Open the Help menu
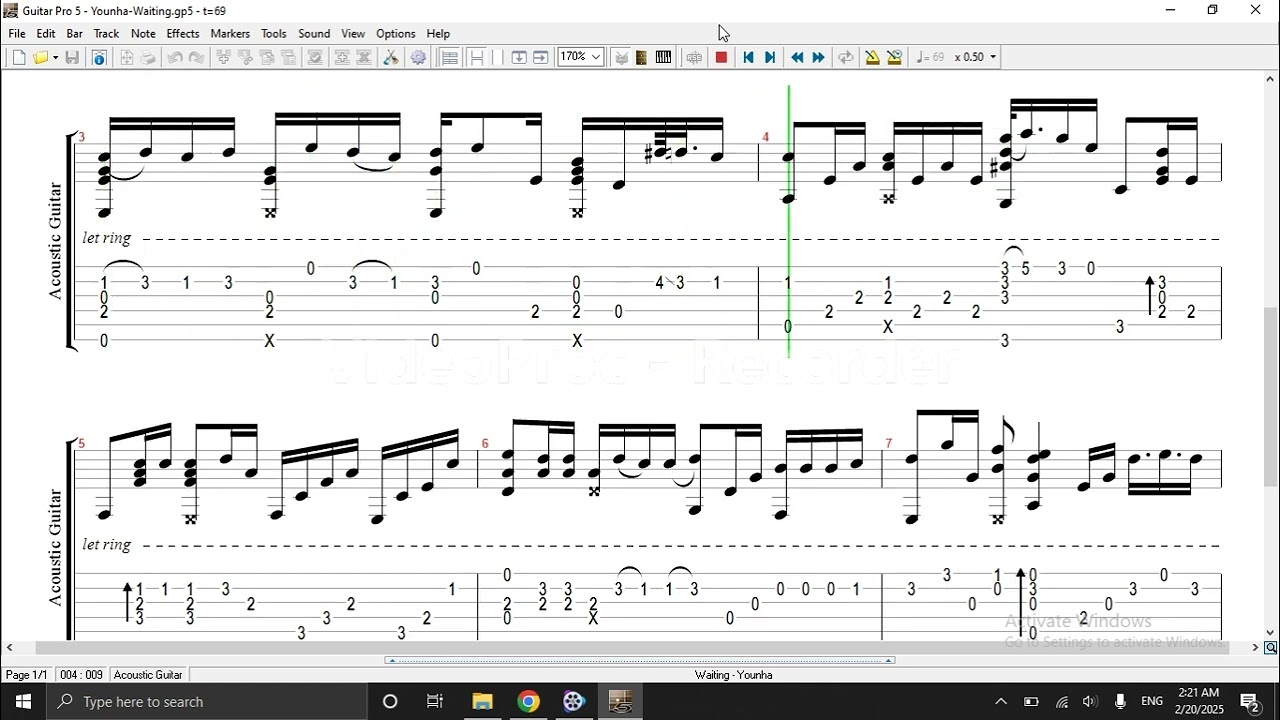Image resolution: width=1280 pixels, height=720 pixels. pyautogui.click(x=438, y=34)
